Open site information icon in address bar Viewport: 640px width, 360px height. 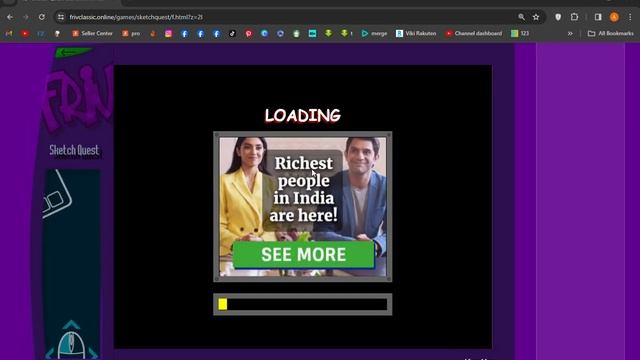[x=61, y=17]
